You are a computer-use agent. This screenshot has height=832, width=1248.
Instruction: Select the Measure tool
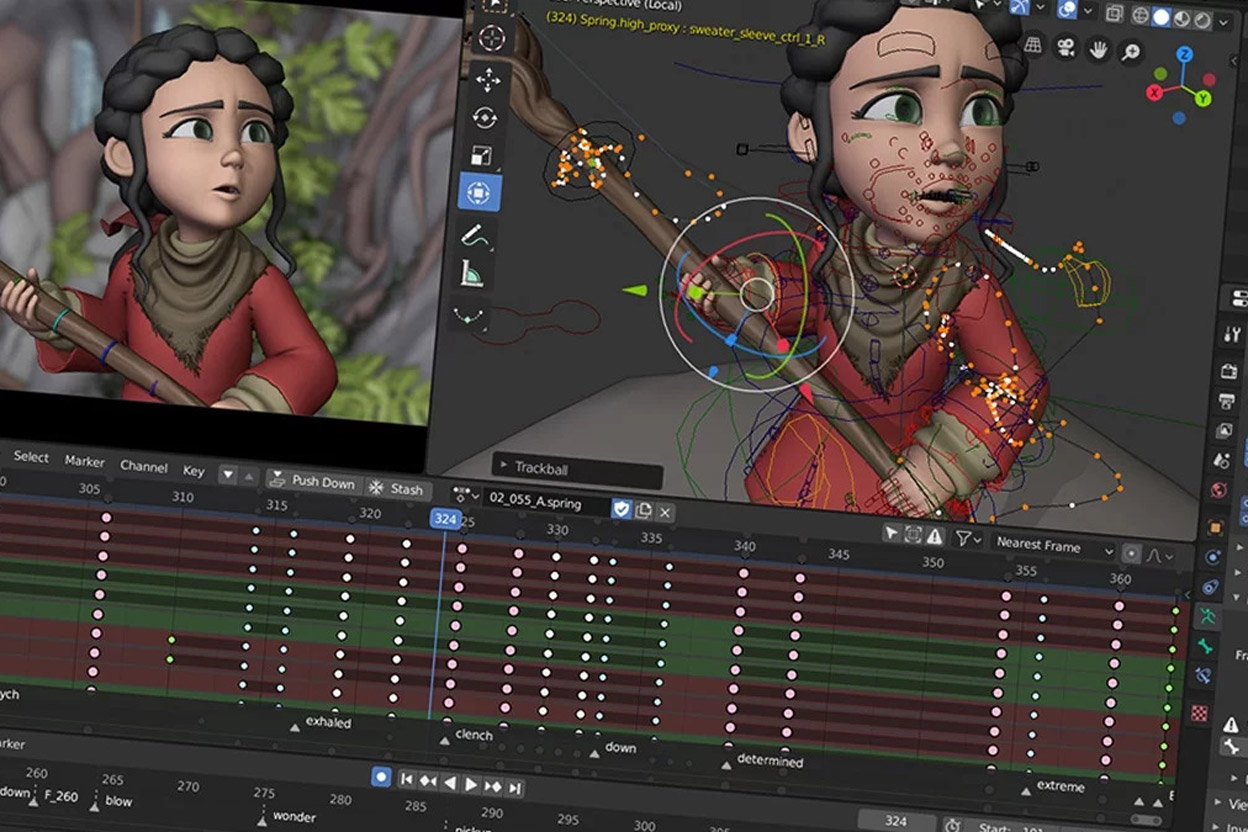point(472,273)
